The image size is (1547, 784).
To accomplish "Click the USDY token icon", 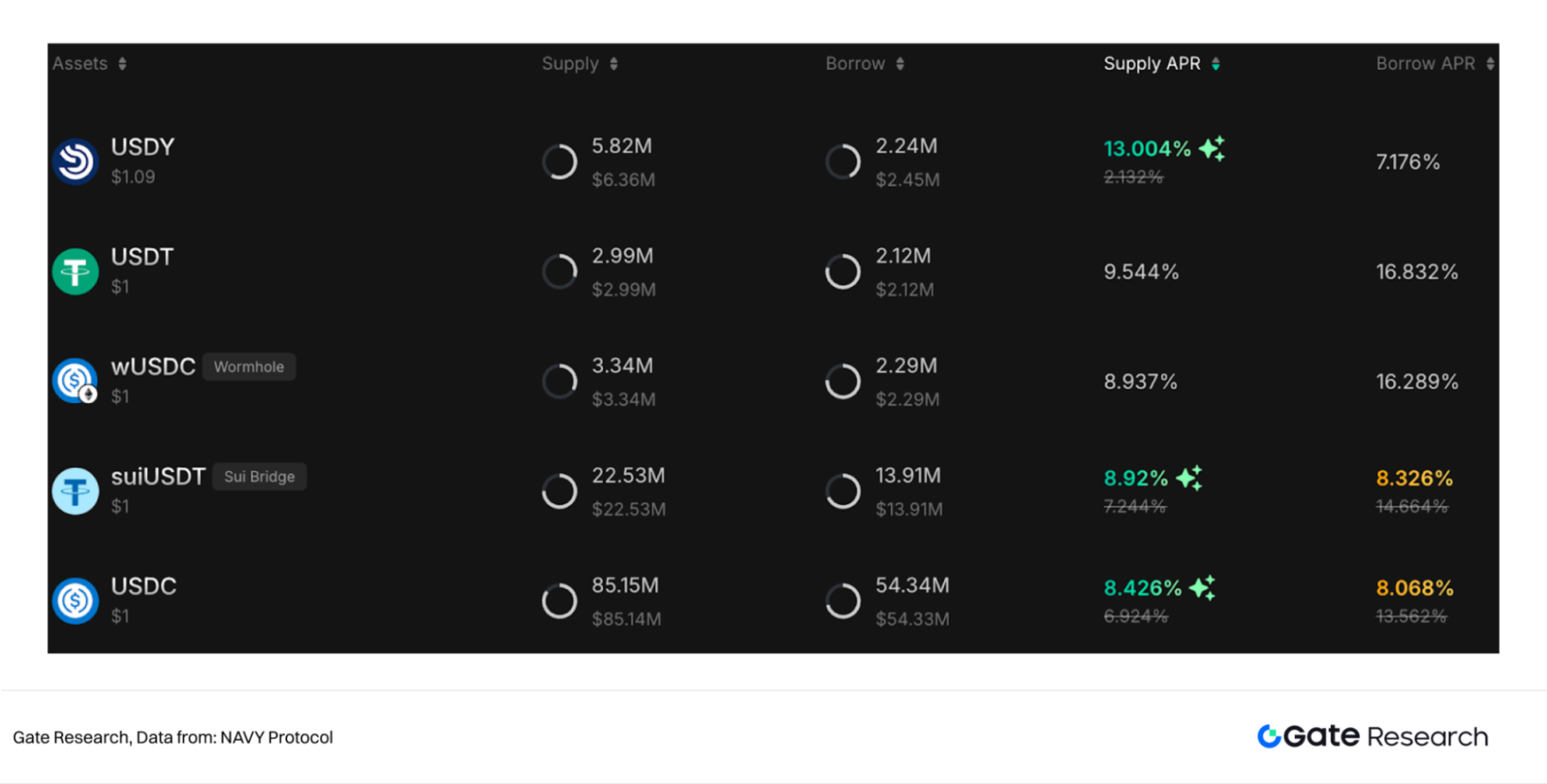I will [76, 162].
